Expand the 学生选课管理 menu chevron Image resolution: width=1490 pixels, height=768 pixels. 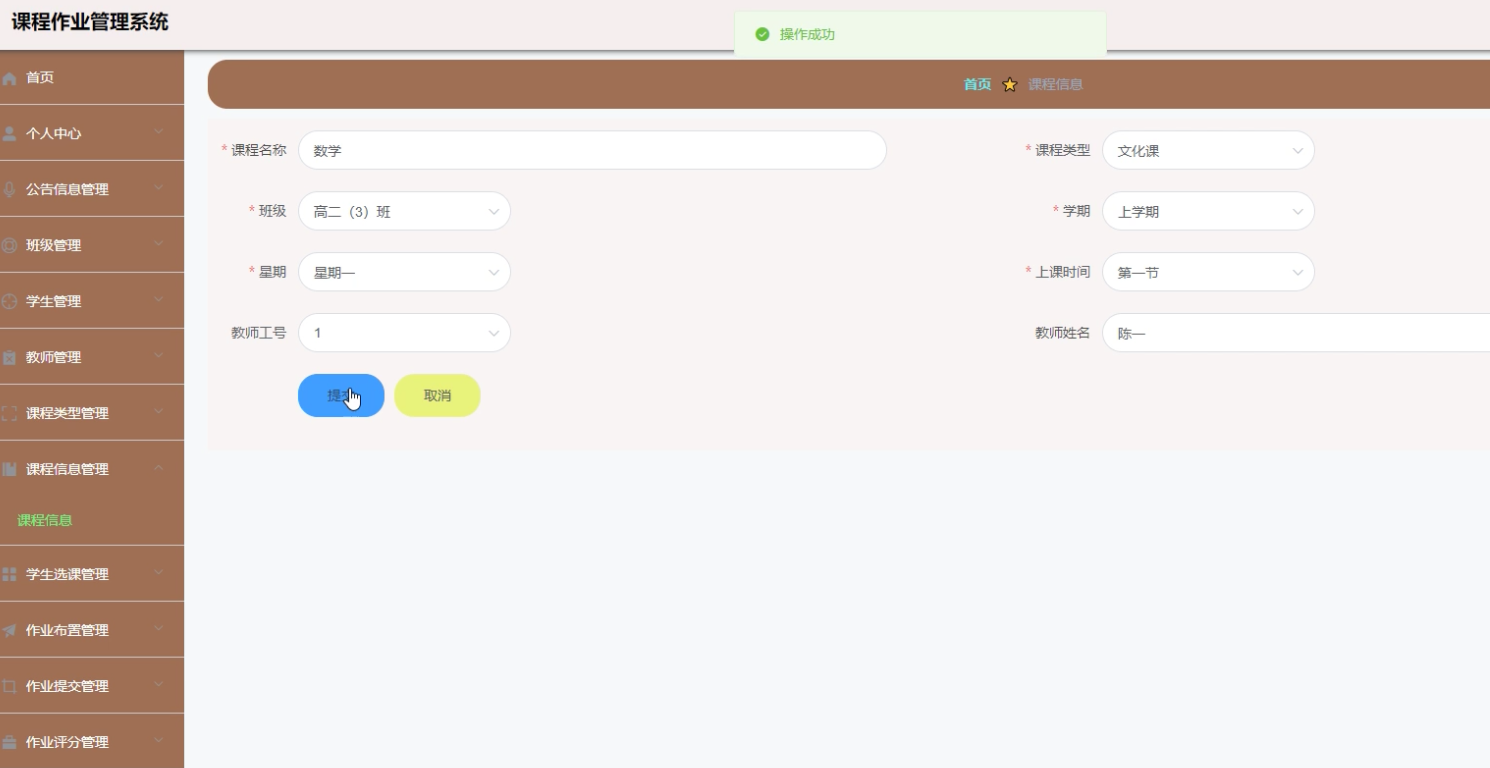159,574
